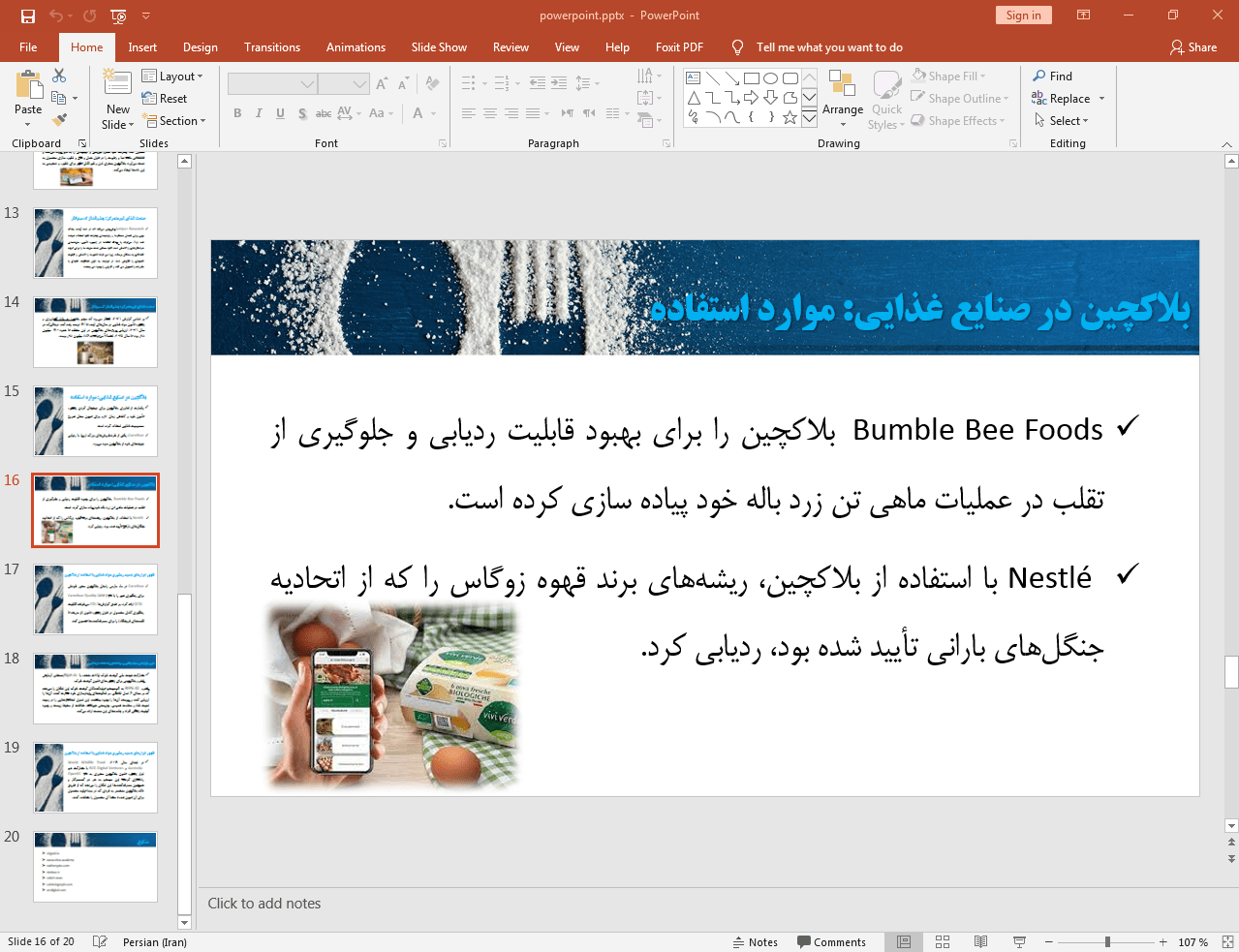Expand the shapes gallery
The height and width of the screenshot is (952, 1239).
pyautogui.click(x=809, y=117)
